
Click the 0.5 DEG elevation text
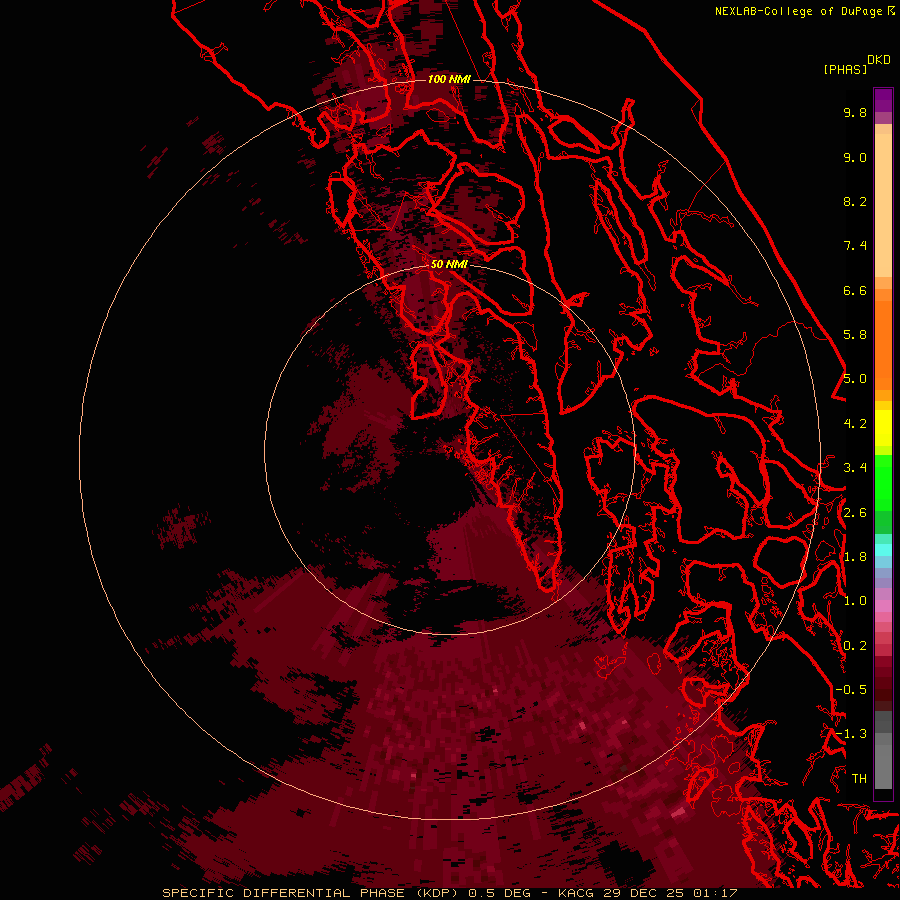498,893
